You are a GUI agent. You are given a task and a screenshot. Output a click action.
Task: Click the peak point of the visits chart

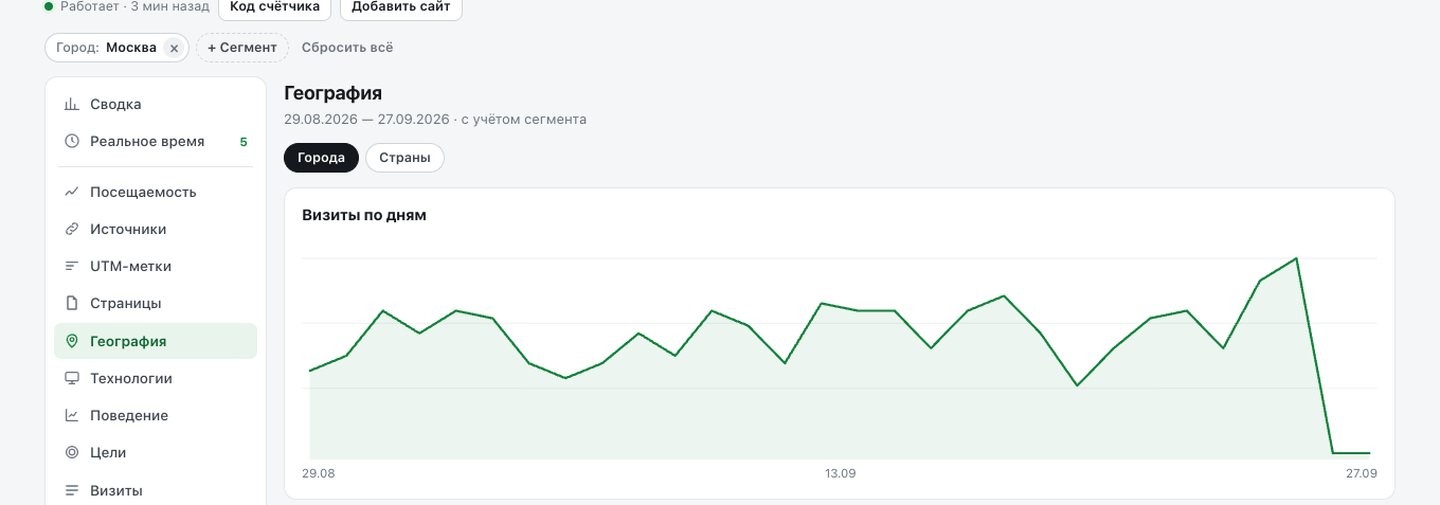point(1296,258)
